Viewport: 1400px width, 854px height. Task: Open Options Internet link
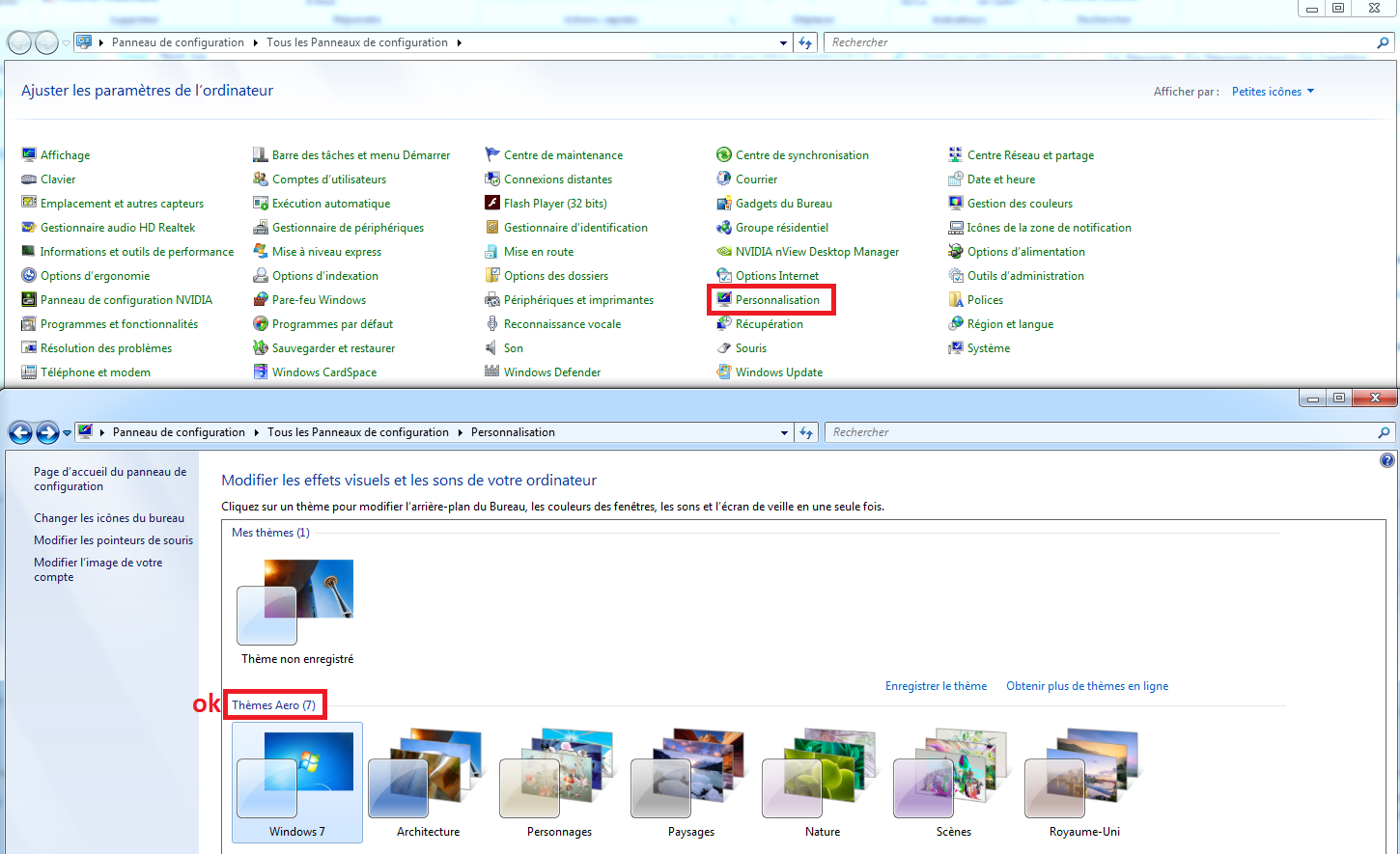(777, 276)
